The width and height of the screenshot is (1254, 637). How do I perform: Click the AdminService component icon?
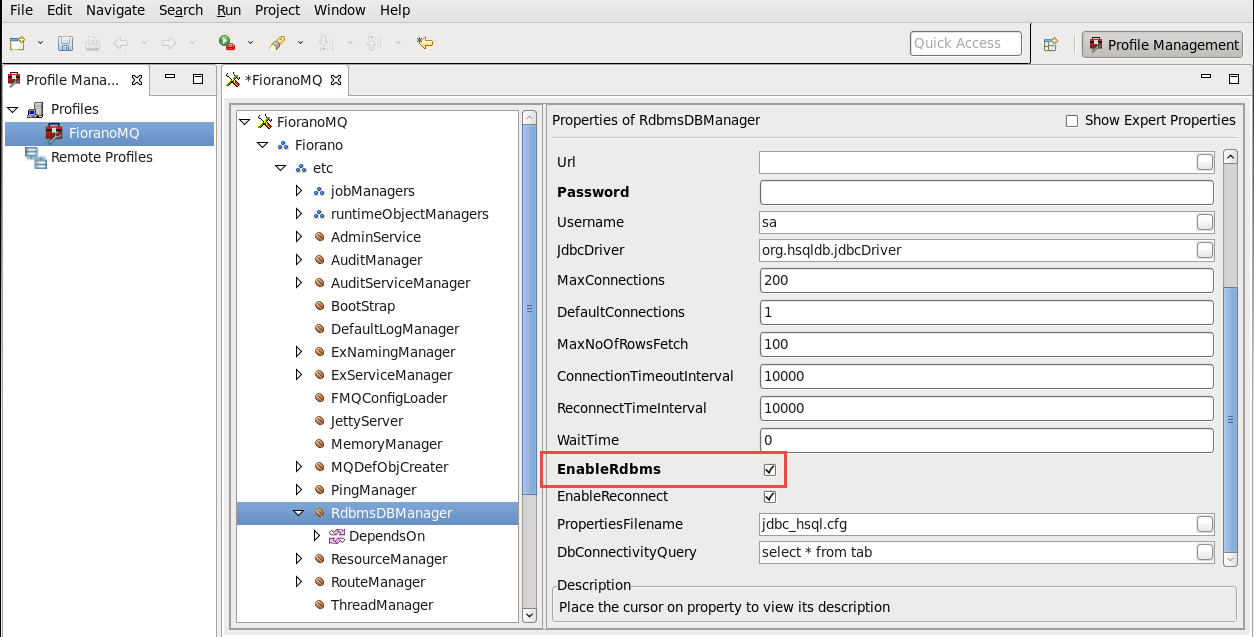tap(319, 237)
